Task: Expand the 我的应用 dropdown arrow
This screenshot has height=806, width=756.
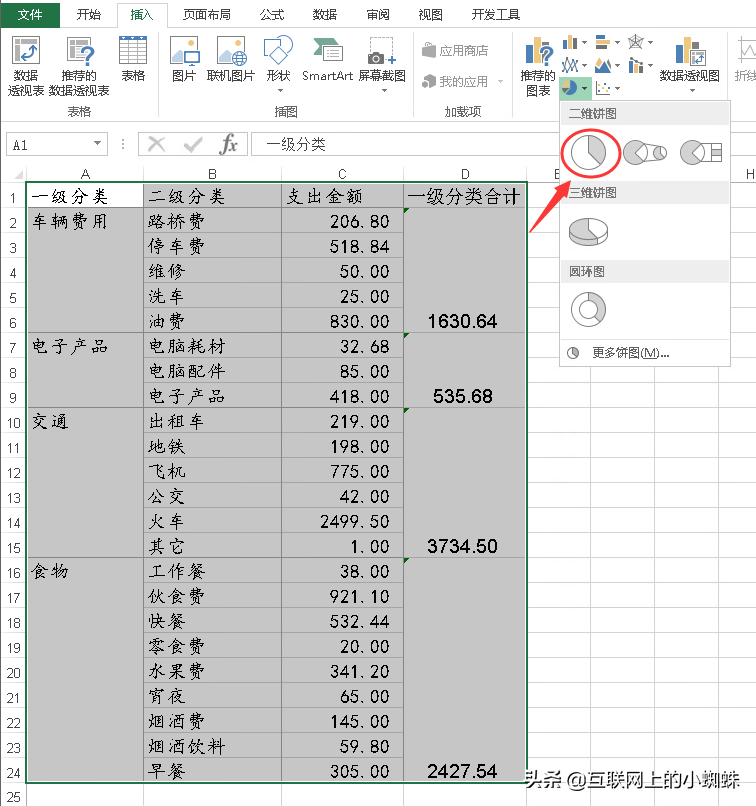Action: tap(500, 81)
